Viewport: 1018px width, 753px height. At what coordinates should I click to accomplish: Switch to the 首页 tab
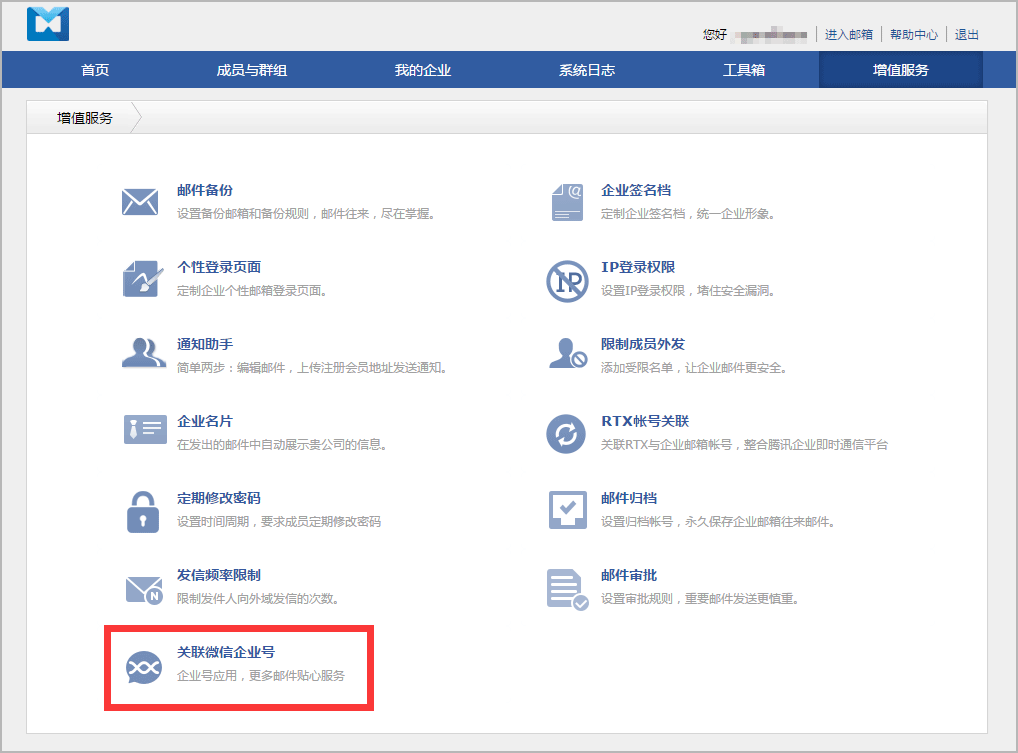coord(95,70)
